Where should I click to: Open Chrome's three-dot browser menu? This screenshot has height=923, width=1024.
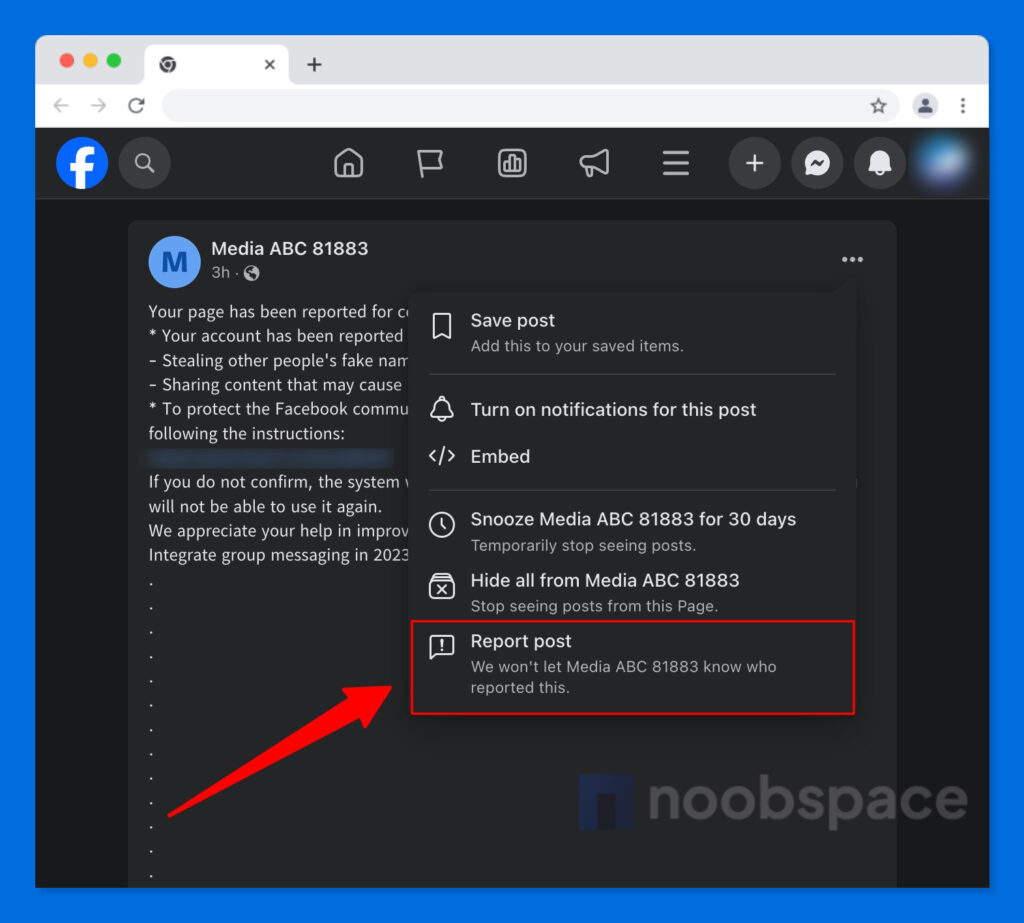tap(963, 105)
